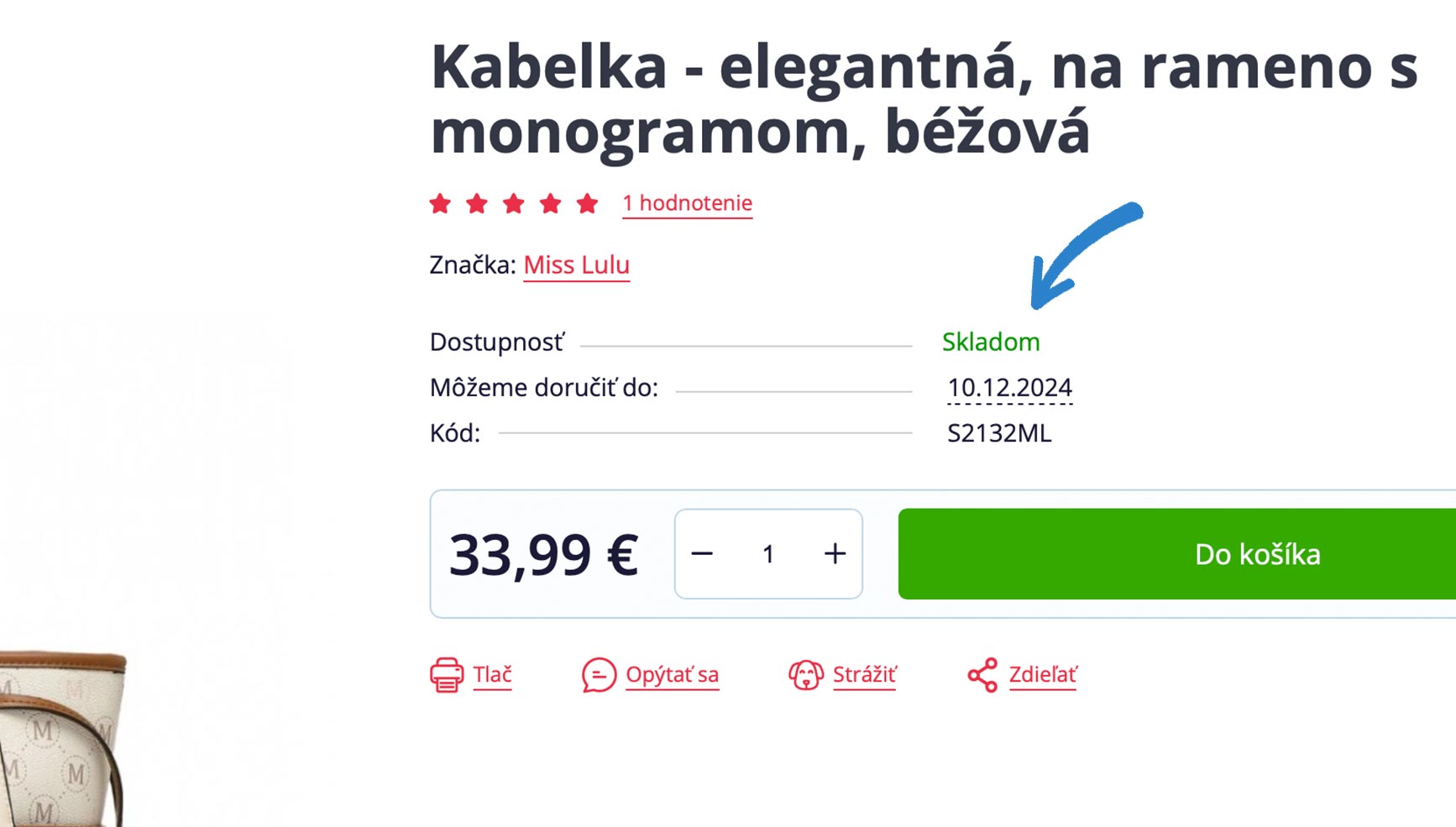Screen dimensions: 1456x827
Task: Click the third rating star
Action: click(514, 203)
